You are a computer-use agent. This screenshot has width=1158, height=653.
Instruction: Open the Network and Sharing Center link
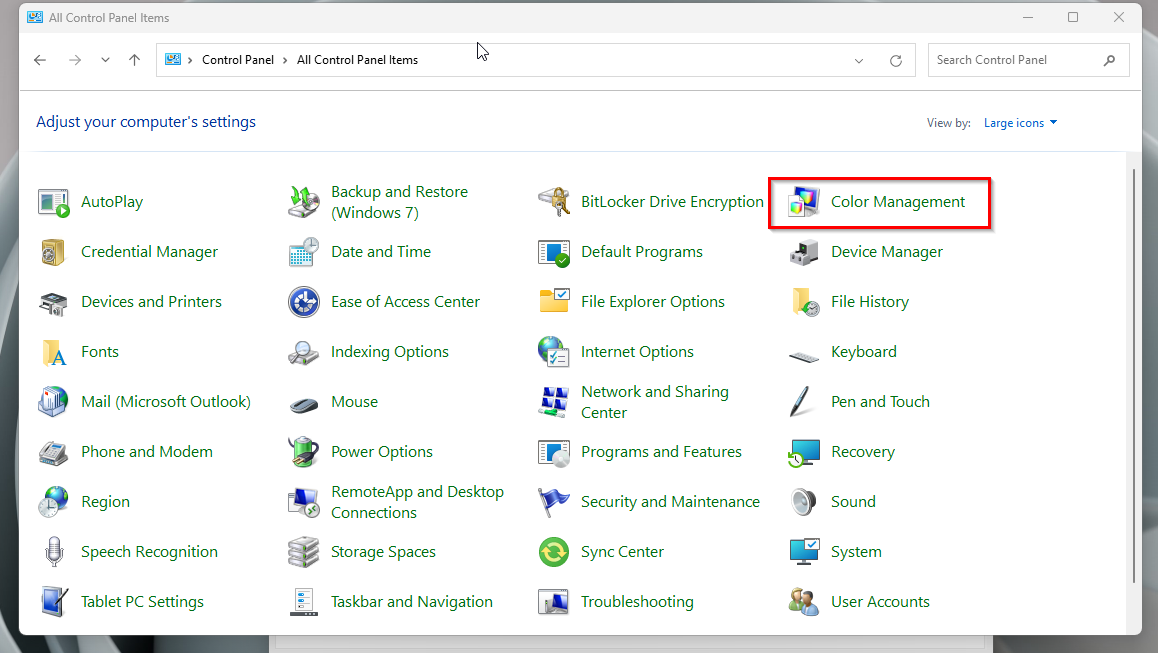tap(654, 402)
